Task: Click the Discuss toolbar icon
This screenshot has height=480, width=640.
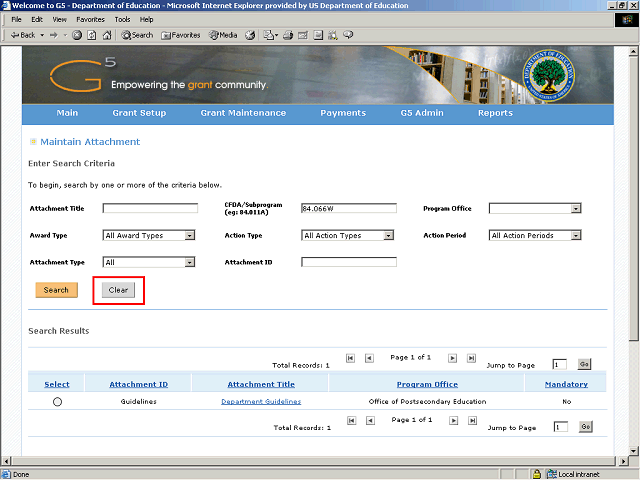Action: tap(318, 35)
